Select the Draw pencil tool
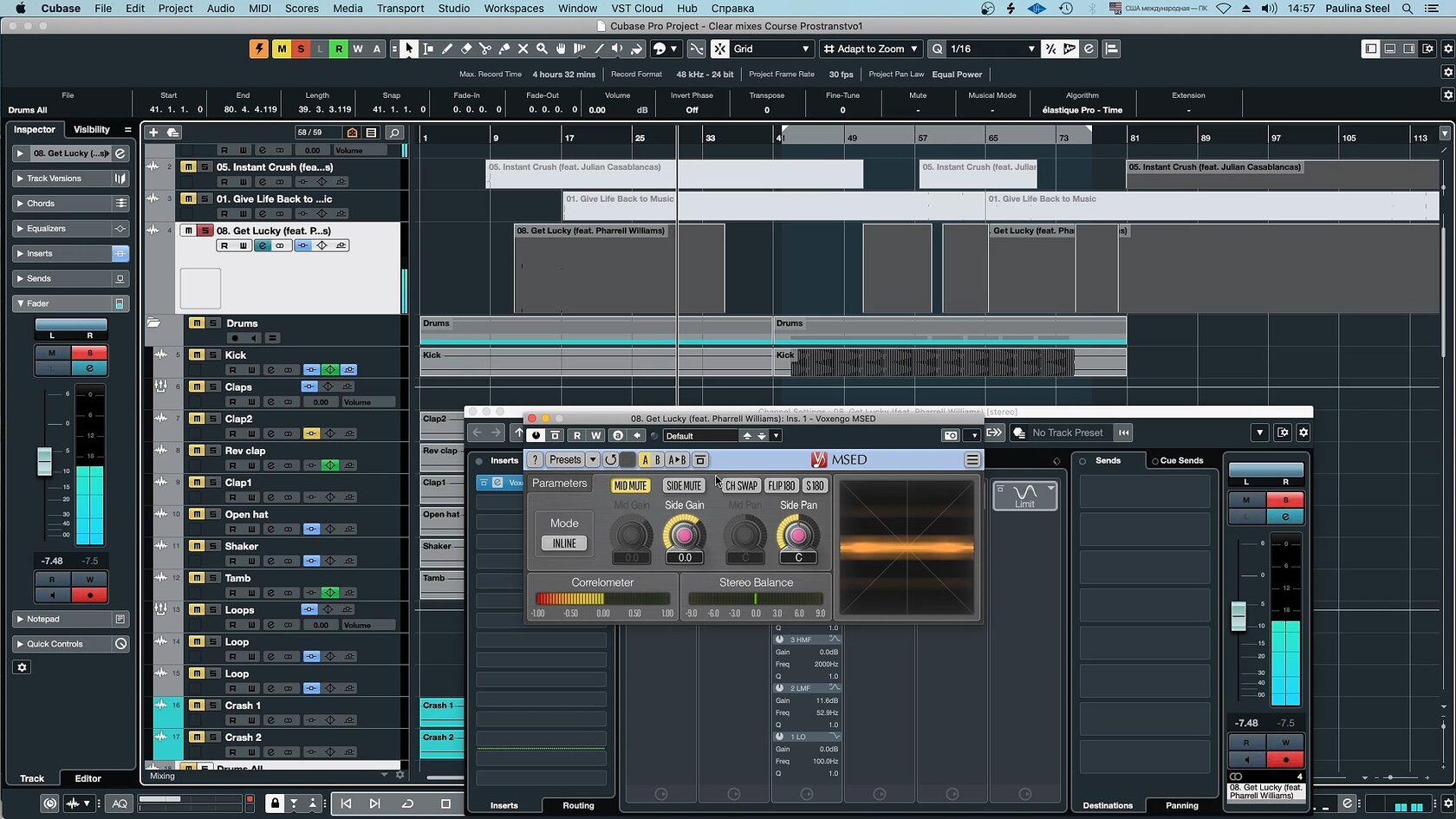This screenshot has height=819, width=1456. click(447, 49)
